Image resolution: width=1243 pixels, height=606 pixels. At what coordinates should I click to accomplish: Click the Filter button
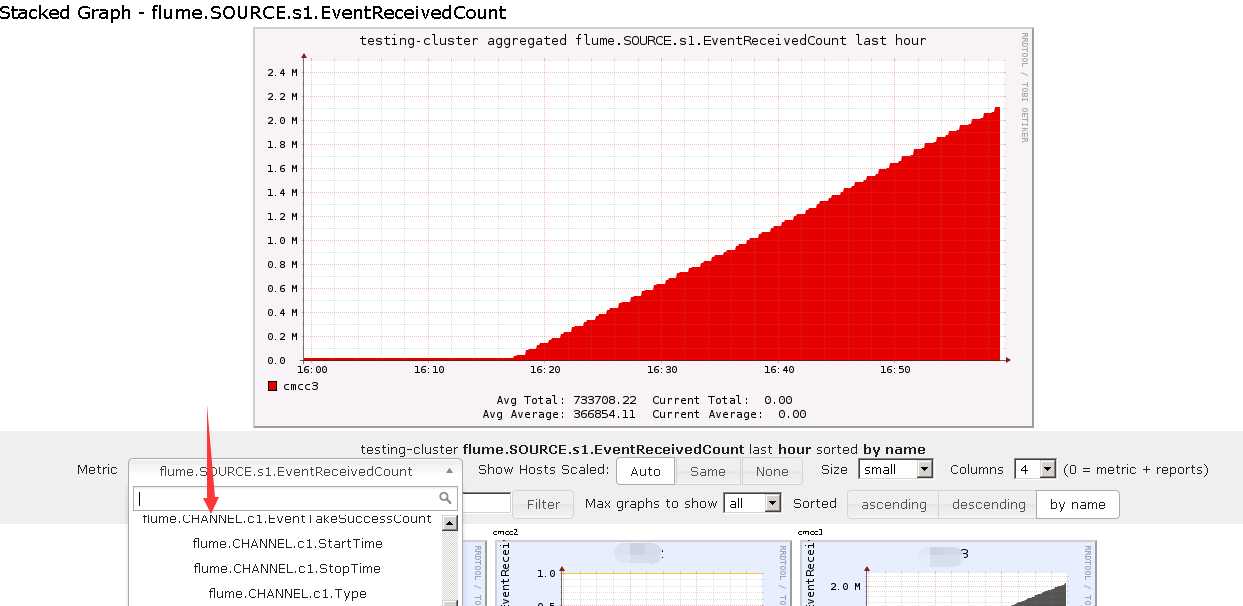click(543, 504)
